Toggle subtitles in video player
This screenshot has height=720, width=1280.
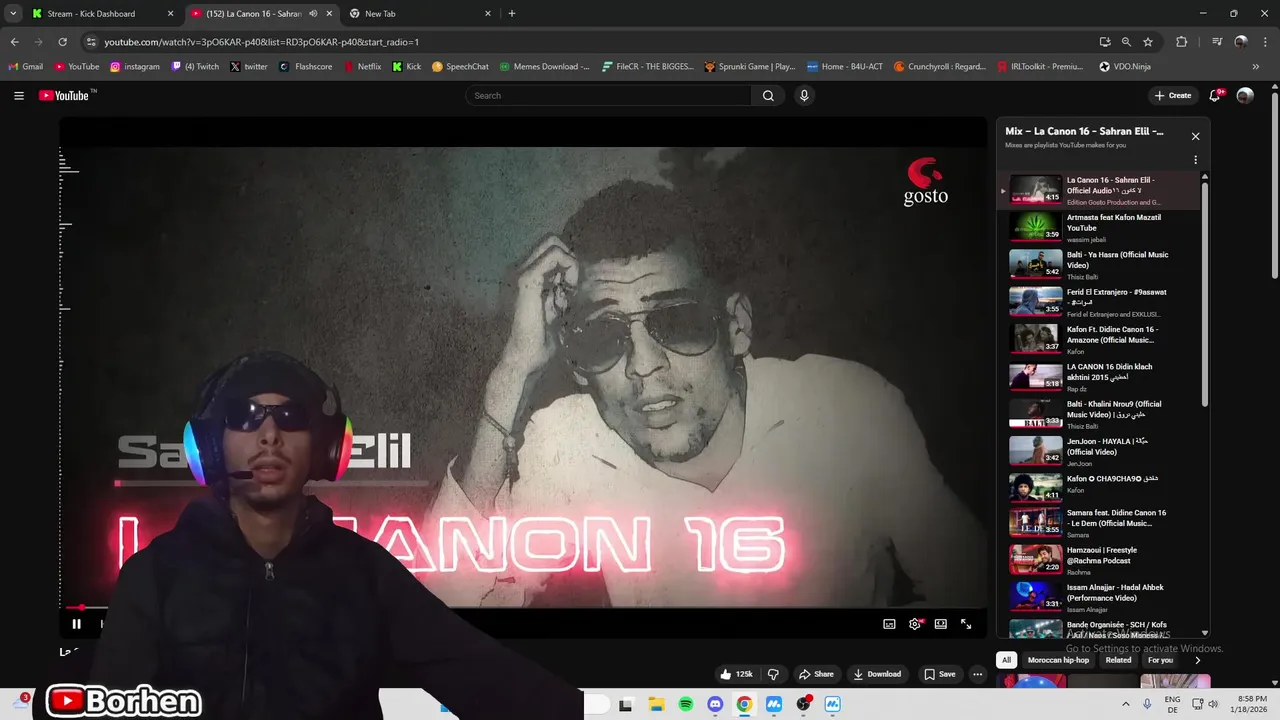[x=889, y=624]
